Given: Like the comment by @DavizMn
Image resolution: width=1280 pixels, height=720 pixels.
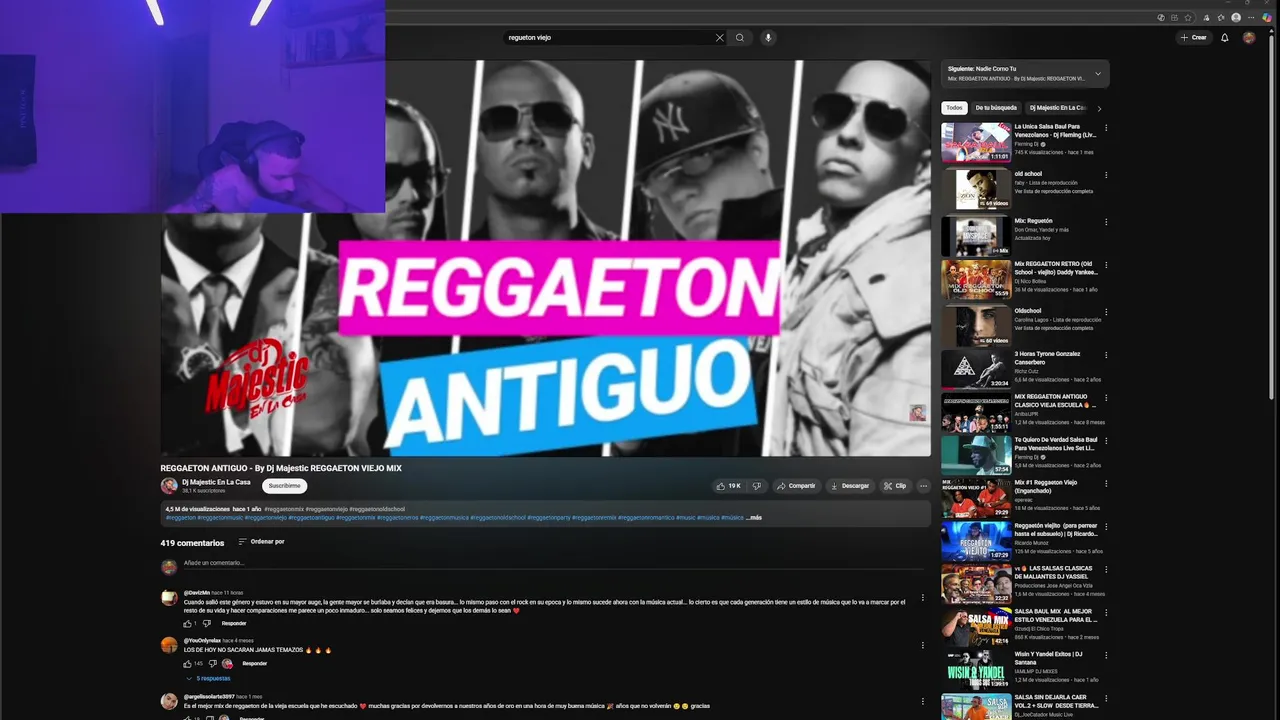Looking at the screenshot, I should coord(187,623).
